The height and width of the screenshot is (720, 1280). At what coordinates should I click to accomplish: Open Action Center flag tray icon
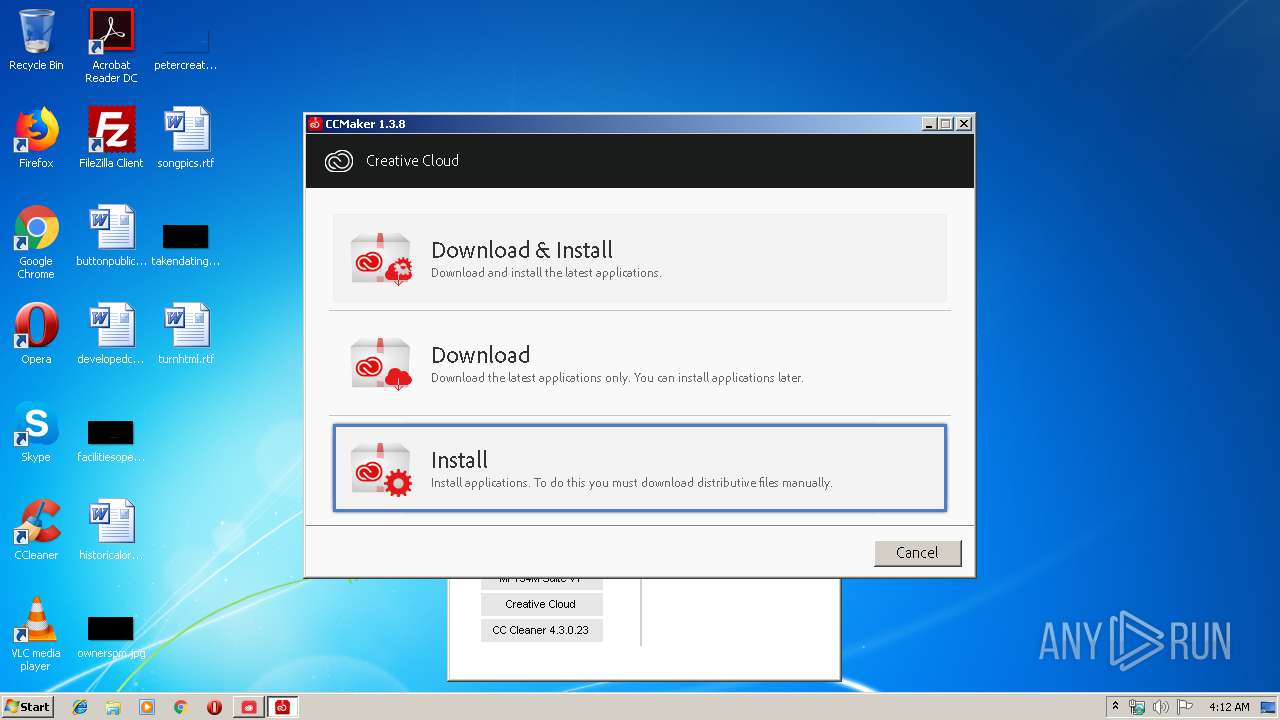pyautogui.click(x=1185, y=707)
